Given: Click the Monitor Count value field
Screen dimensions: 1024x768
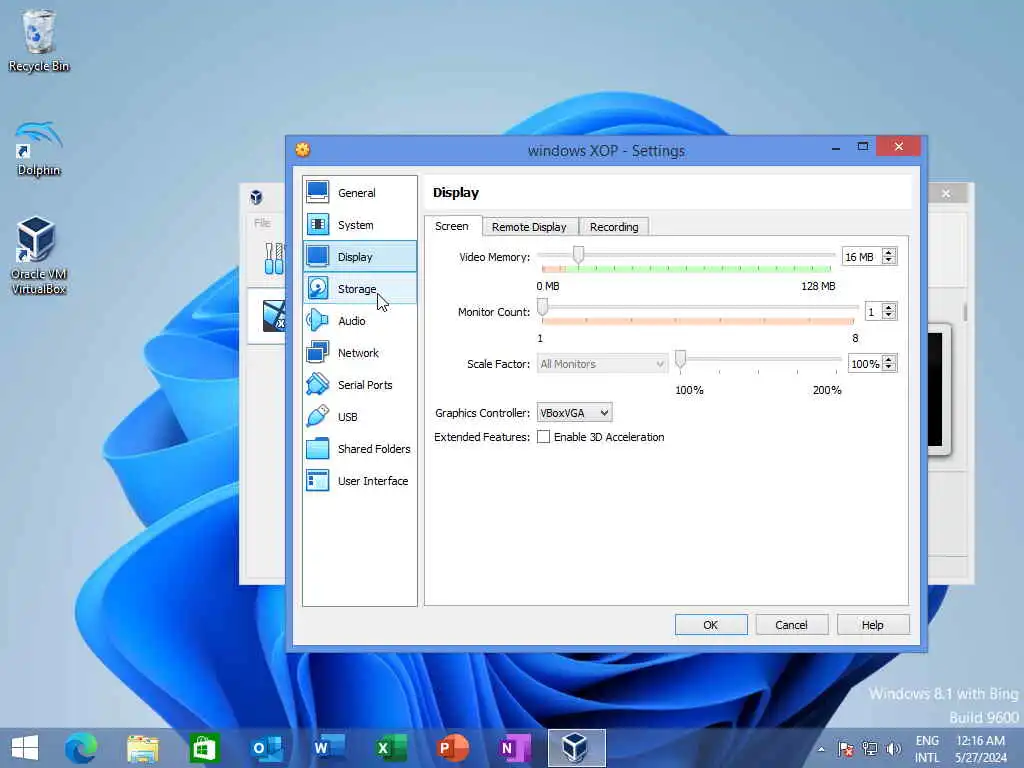Looking at the screenshot, I should pos(872,312).
